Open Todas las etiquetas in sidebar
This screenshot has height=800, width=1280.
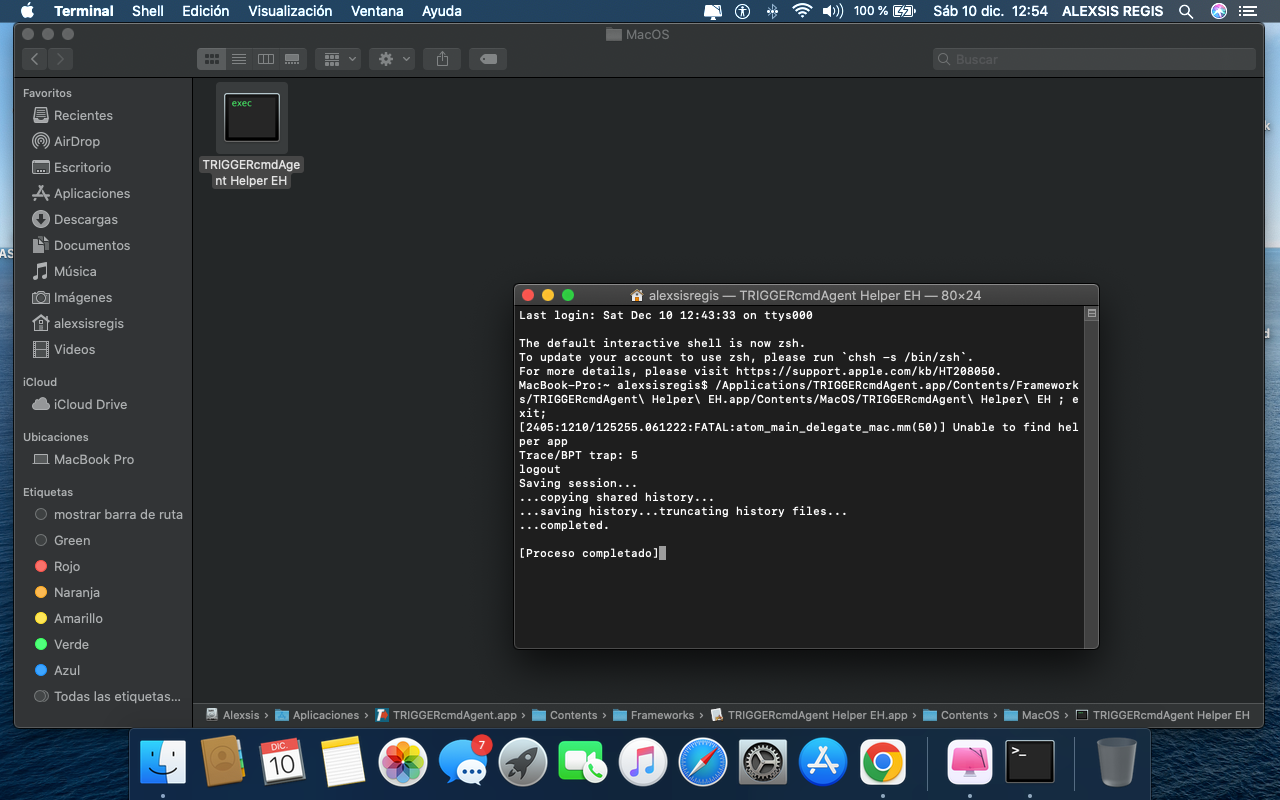pyautogui.click(x=117, y=696)
